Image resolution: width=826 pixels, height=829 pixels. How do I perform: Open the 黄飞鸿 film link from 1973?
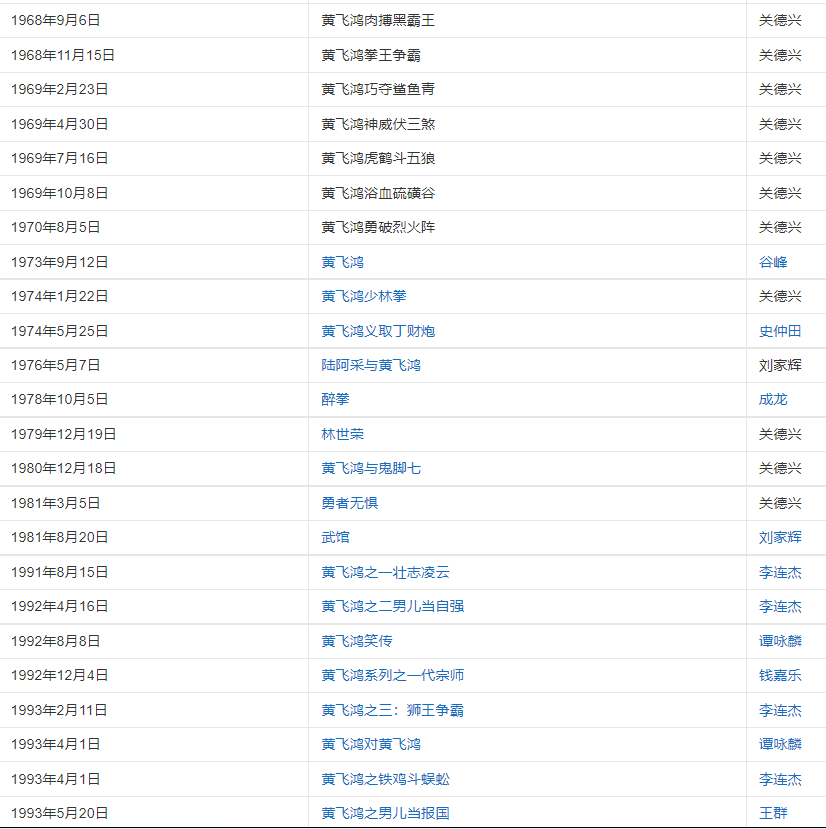(342, 262)
